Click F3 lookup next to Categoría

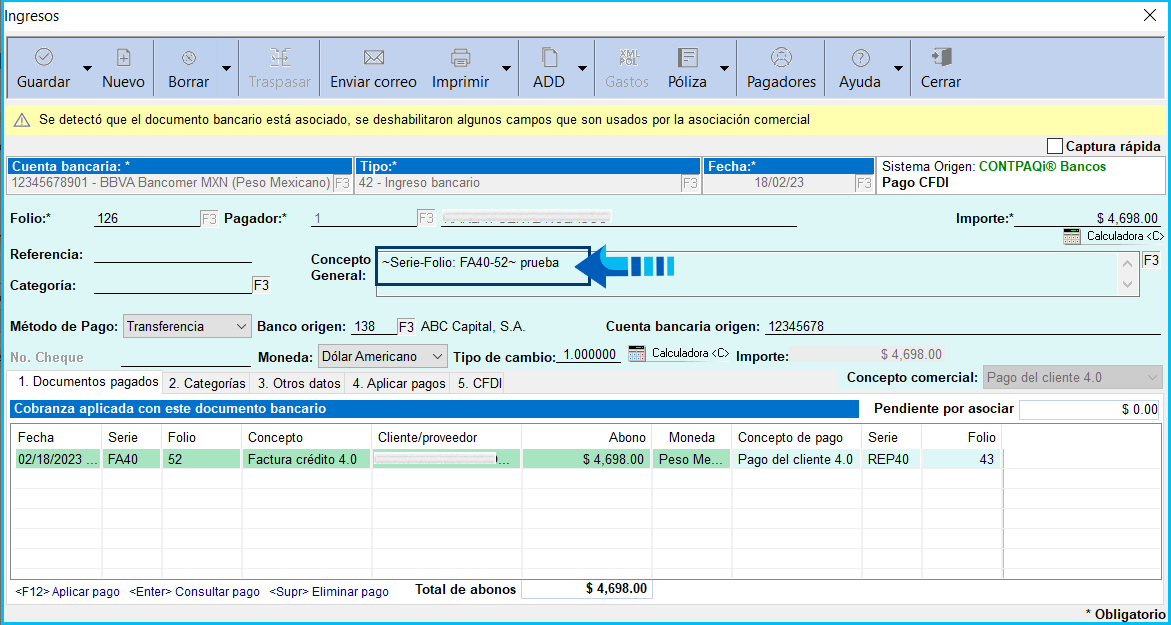coord(261,285)
